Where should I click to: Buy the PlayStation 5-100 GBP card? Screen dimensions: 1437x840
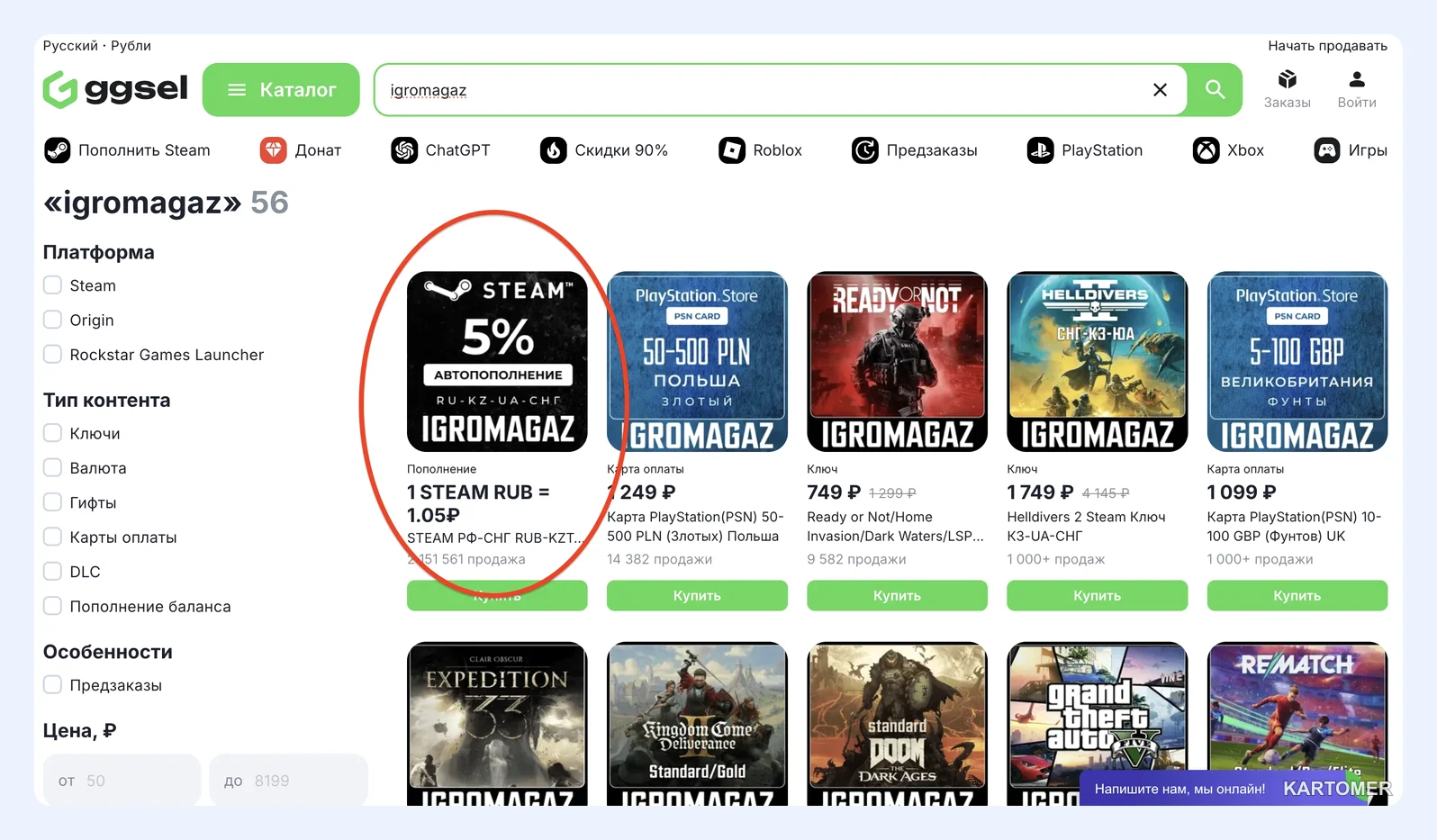click(x=1297, y=595)
